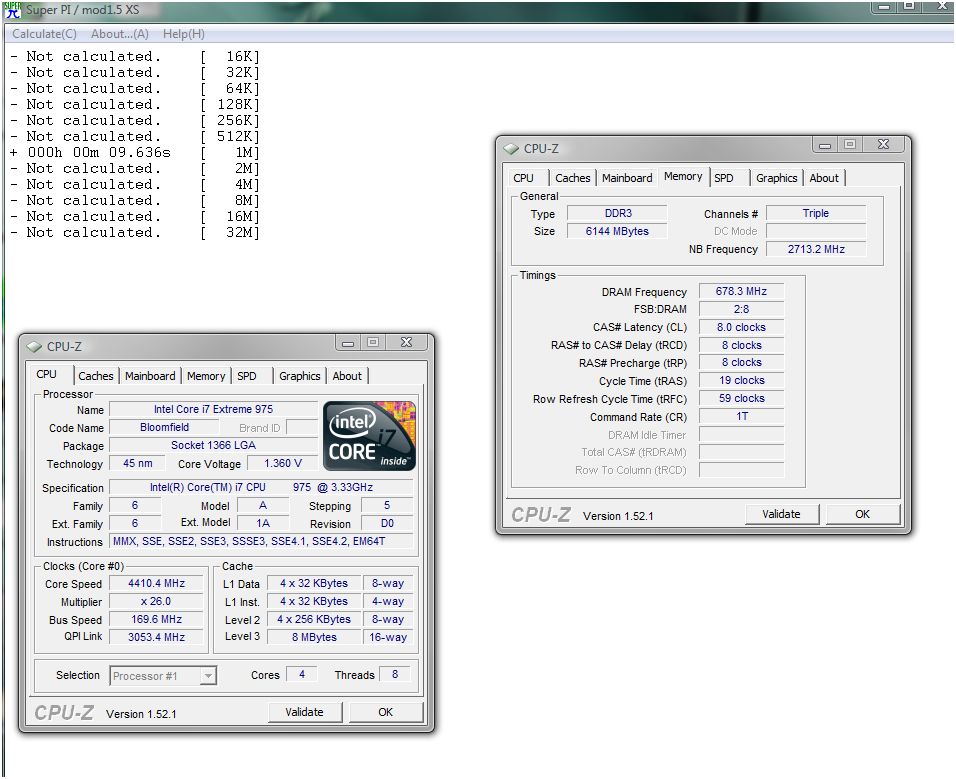The height and width of the screenshot is (779, 956).
Task: Click the Specification field i7 CPU 975 @ 3.33GHz
Action: point(262,487)
